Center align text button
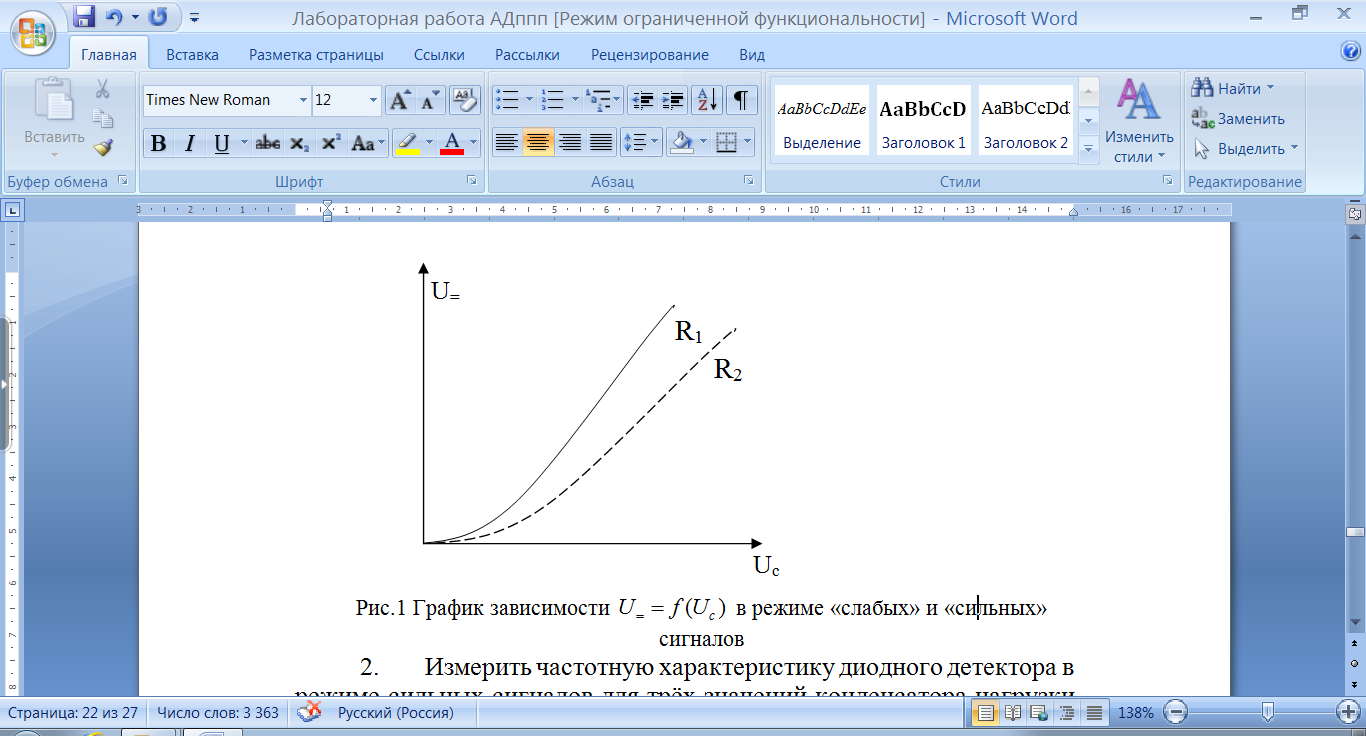 pyautogui.click(x=538, y=143)
